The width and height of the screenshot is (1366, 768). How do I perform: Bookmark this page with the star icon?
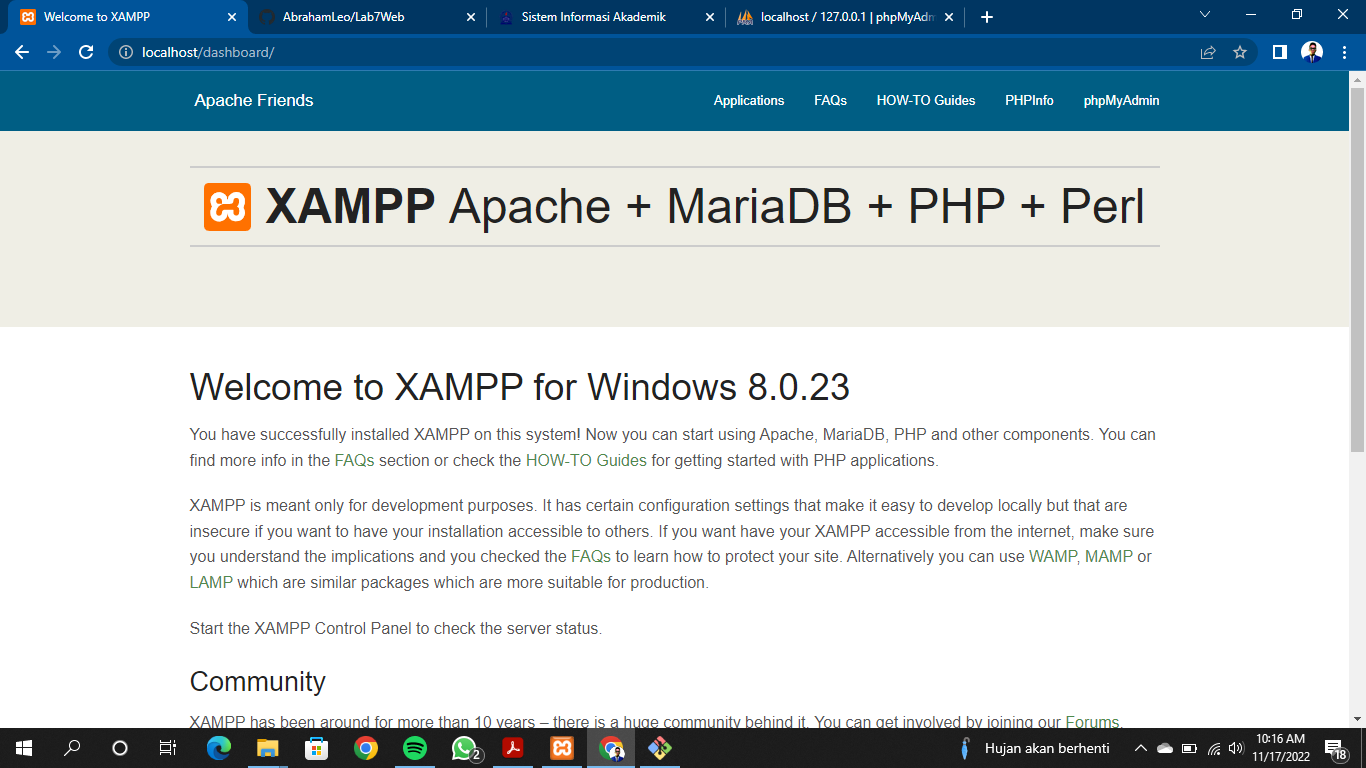click(x=1240, y=52)
